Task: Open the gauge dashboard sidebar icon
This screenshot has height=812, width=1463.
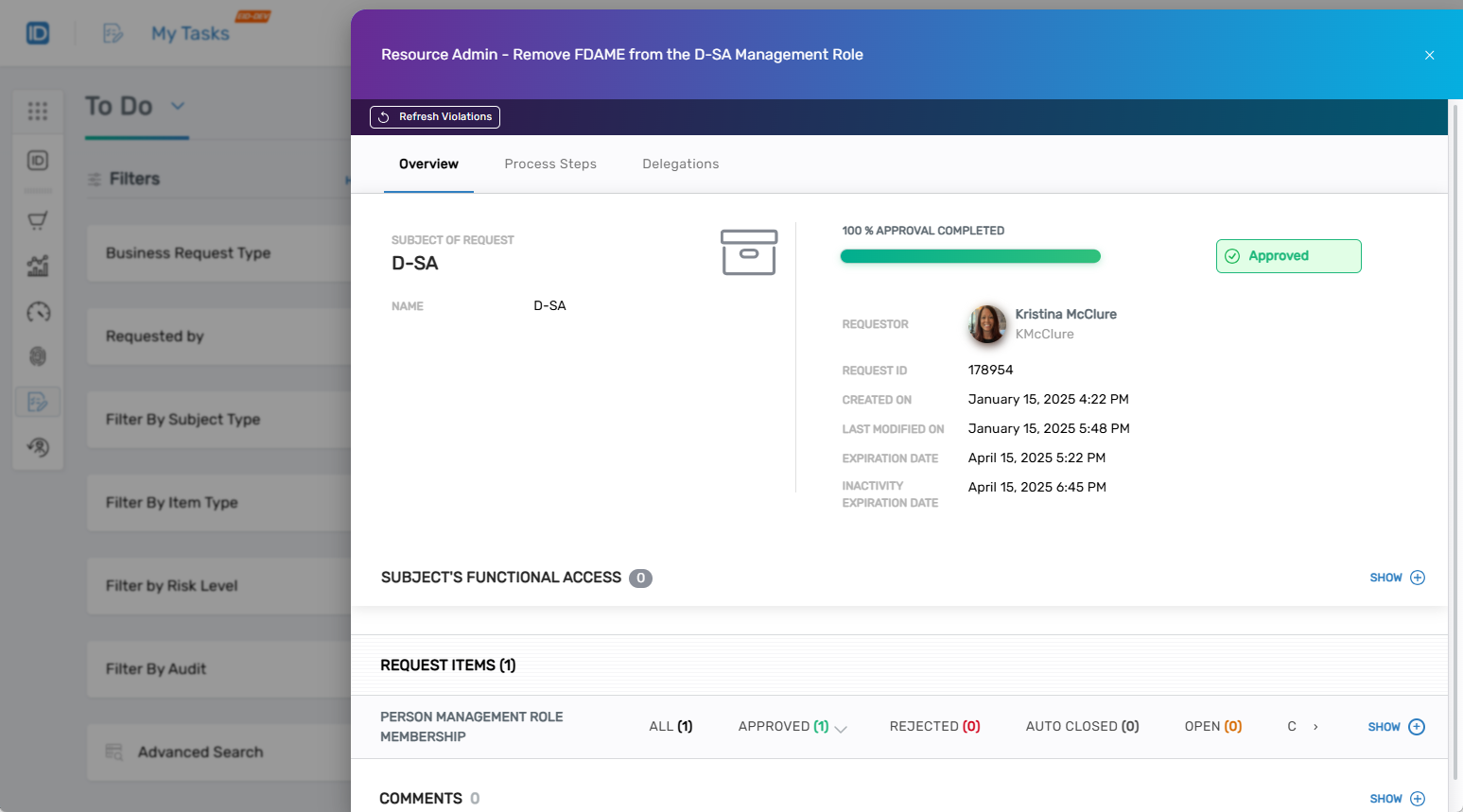Action: click(38, 312)
